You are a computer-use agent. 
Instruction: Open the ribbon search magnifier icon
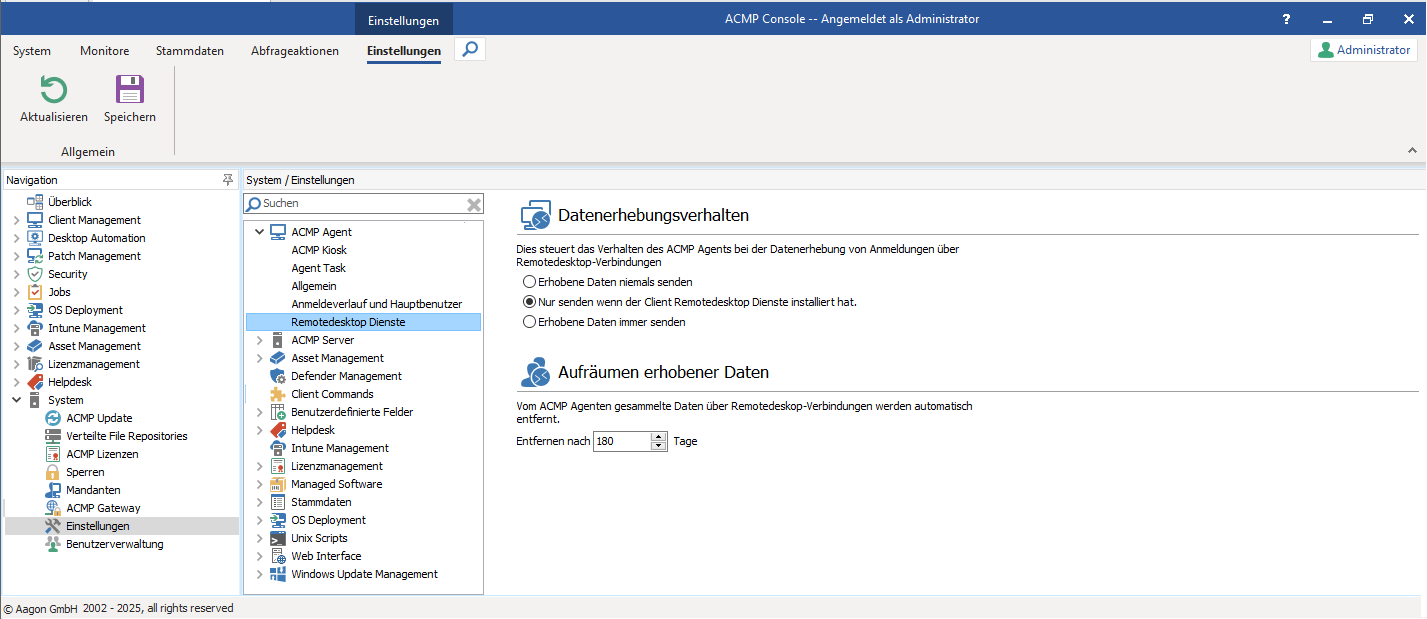coord(470,49)
